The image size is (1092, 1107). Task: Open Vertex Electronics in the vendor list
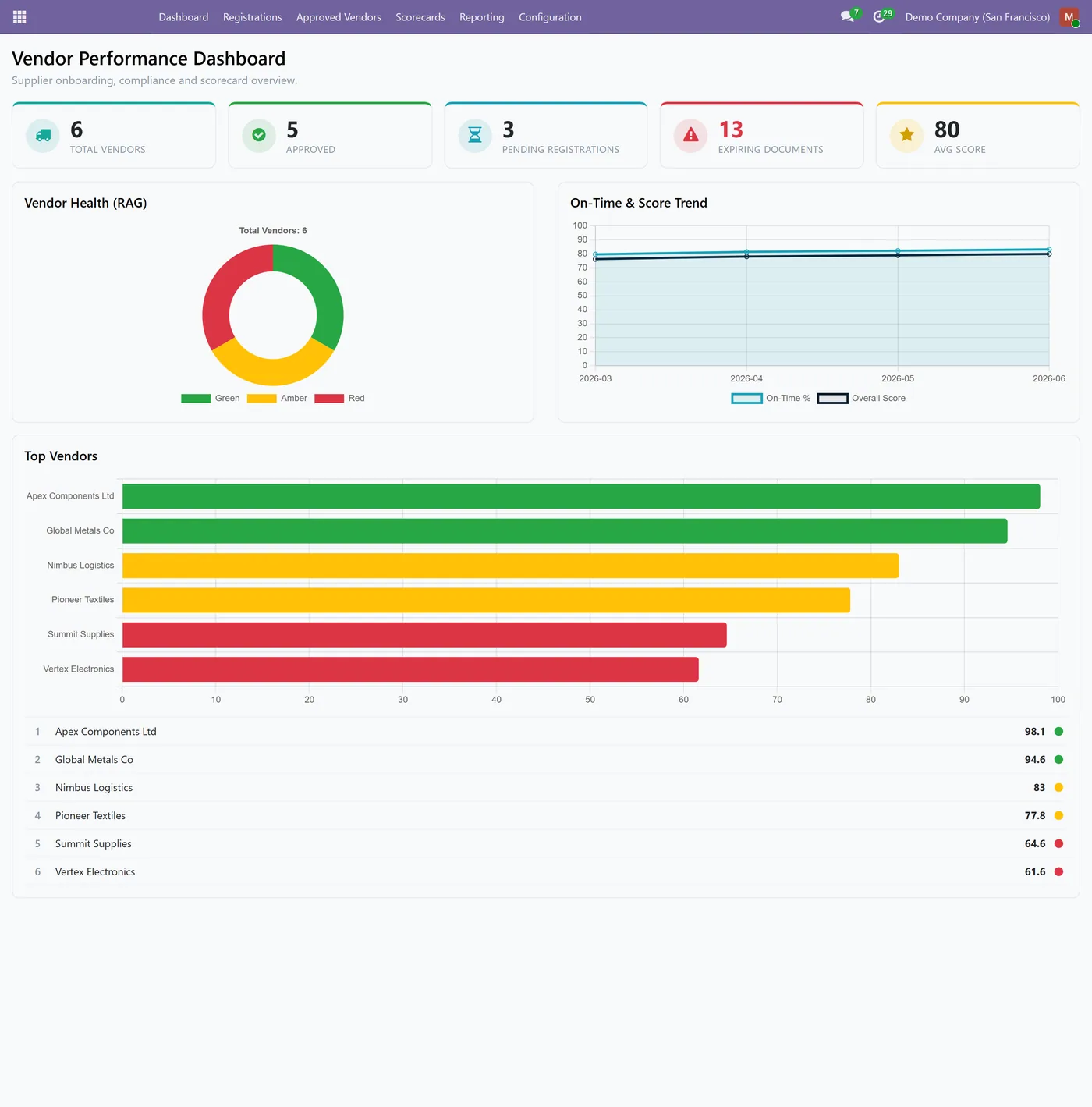pos(546,871)
